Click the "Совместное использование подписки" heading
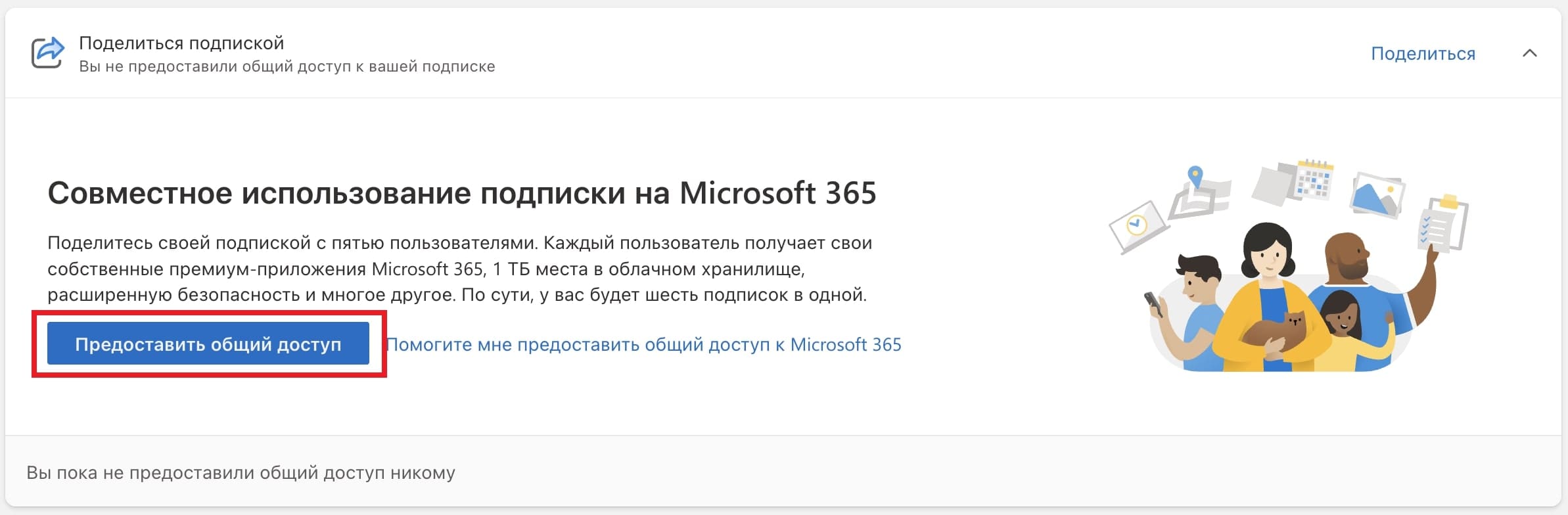 (461, 193)
